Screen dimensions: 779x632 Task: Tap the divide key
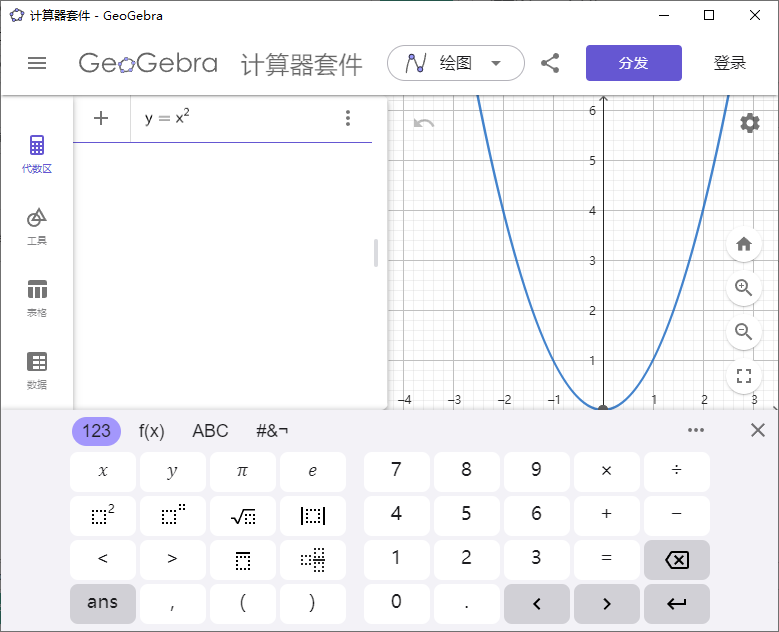(677, 472)
